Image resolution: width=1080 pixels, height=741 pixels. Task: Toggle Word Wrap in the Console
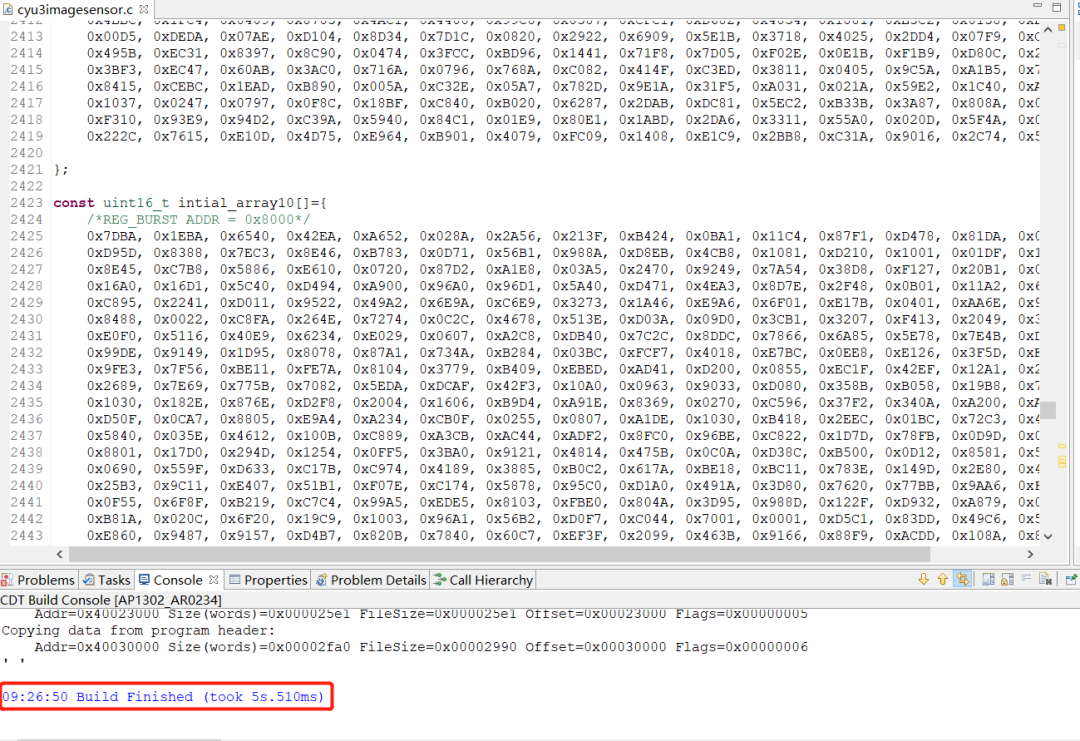1027,579
